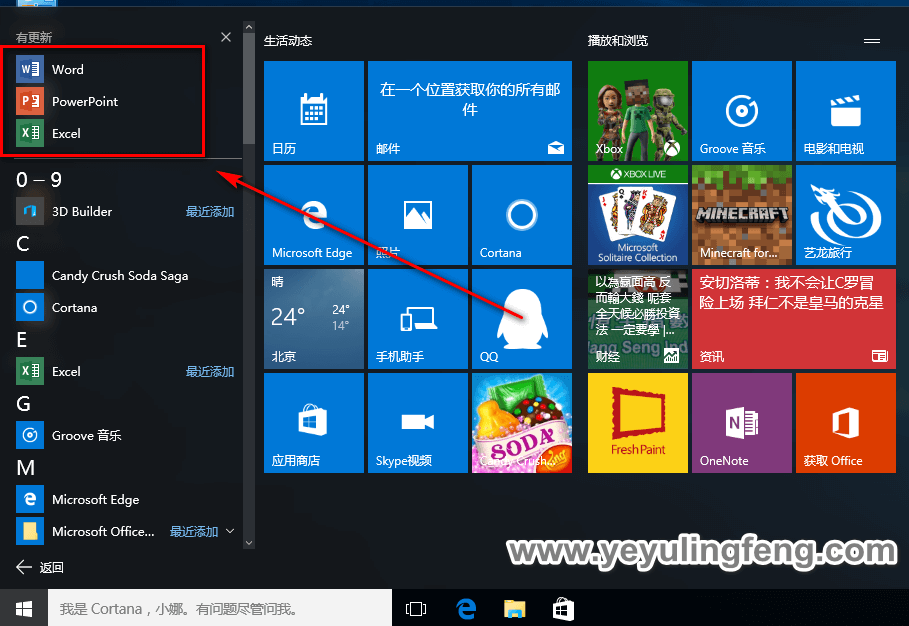This screenshot has width=909, height=626.
Task: Click the M section header
Action: [26, 468]
